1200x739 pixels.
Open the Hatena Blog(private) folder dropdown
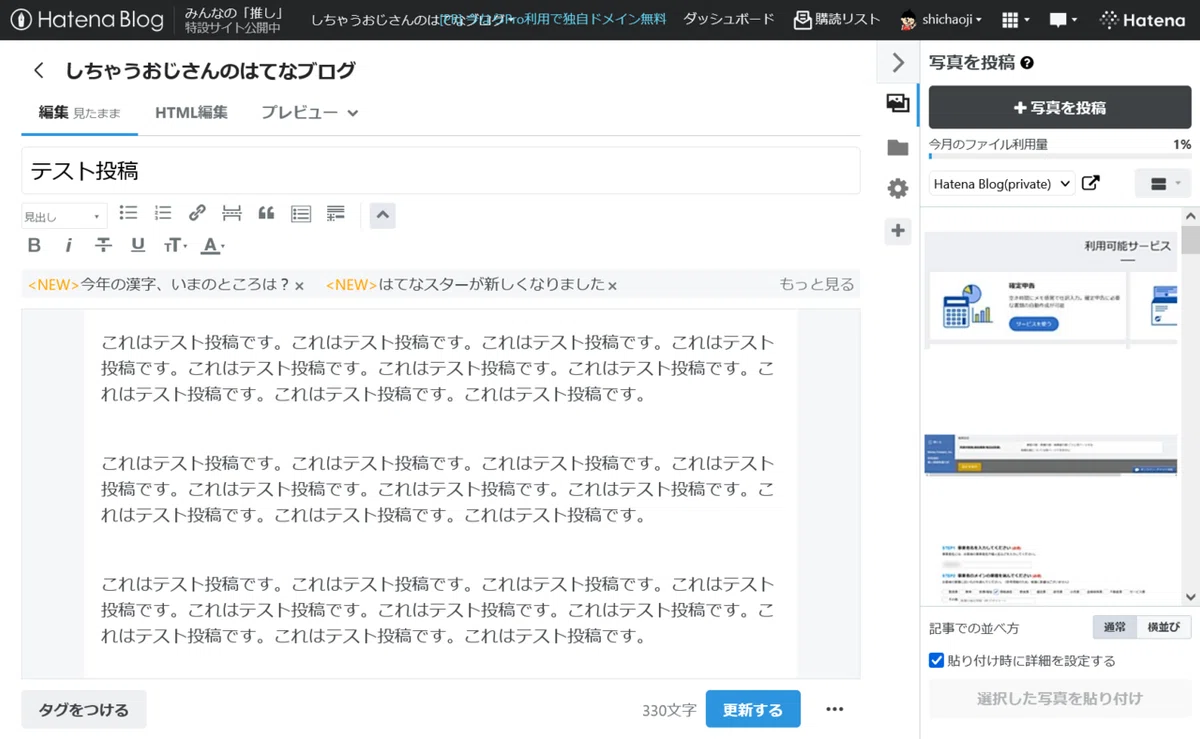[x=1002, y=184]
